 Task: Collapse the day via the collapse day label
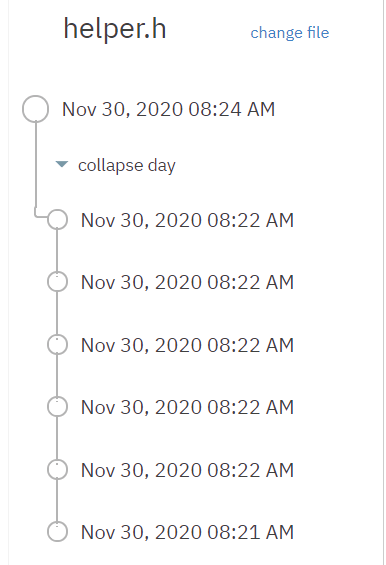pyautogui.click(x=127, y=165)
